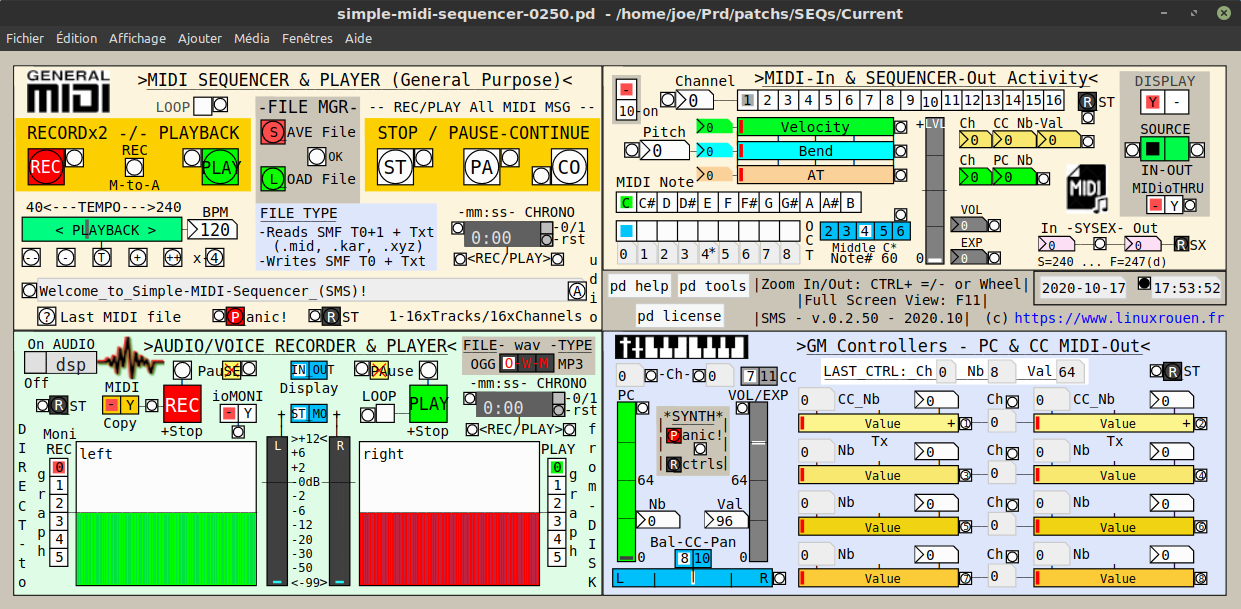
Task: Click the MIDI file music-note icon
Action: [x=1087, y=189]
